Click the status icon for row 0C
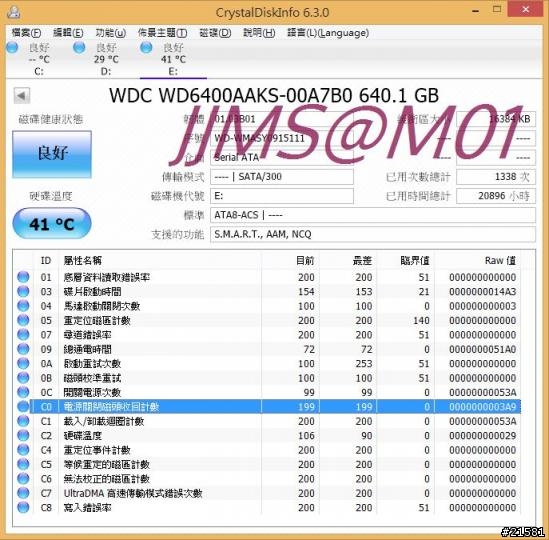This screenshot has width=549, height=540. pos(23,392)
